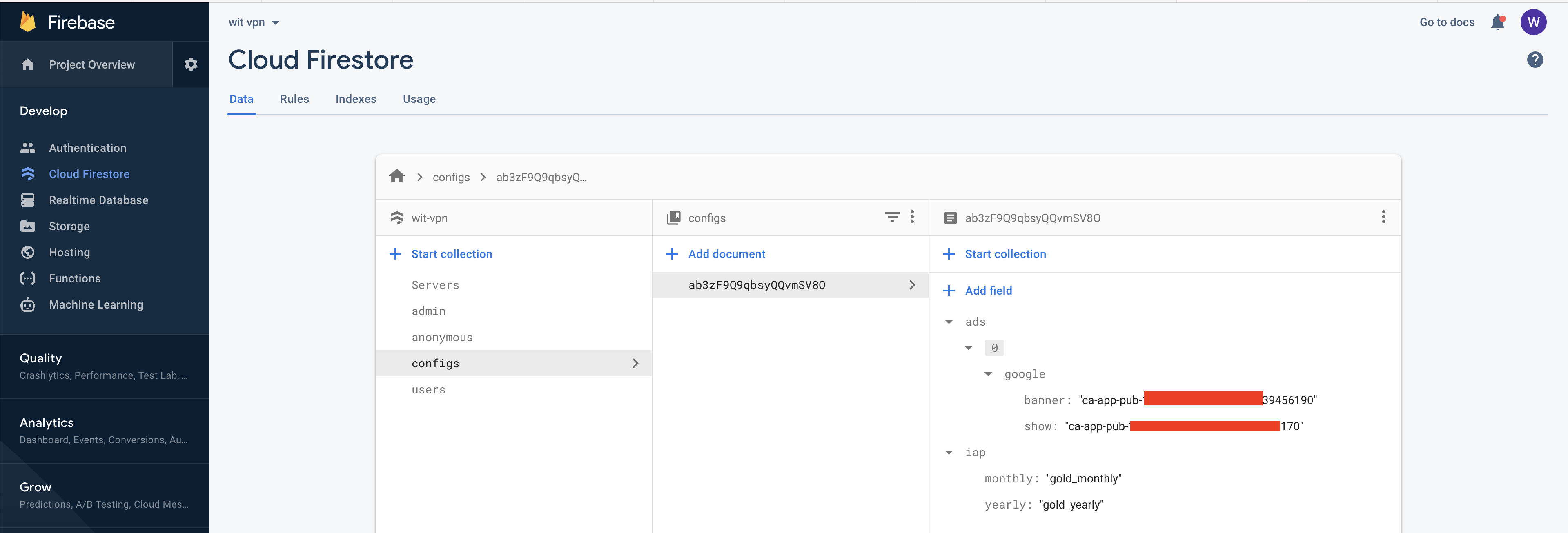Image resolution: width=1568 pixels, height=533 pixels.
Task: Click monthly value "gold_monthly"
Action: pos(1083,478)
